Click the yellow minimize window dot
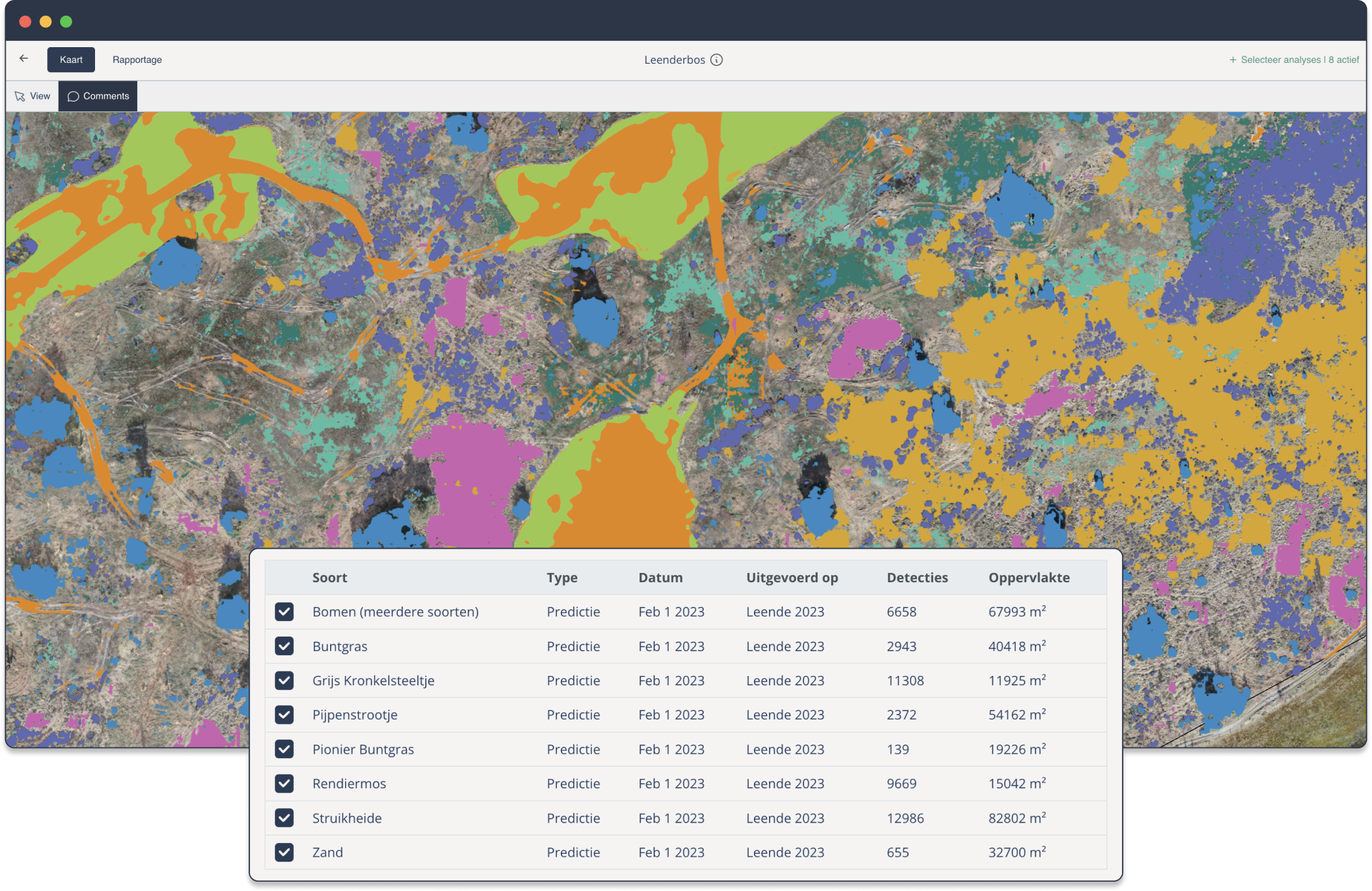1372x891 pixels. [x=46, y=21]
